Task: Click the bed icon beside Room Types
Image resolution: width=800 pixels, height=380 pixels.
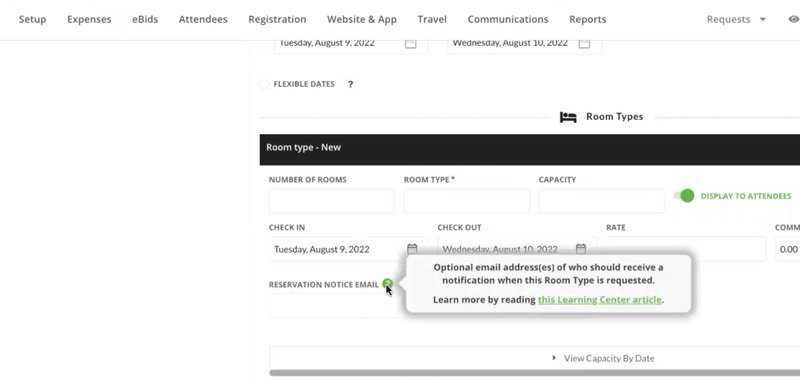Action: pyautogui.click(x=568, y=117)
